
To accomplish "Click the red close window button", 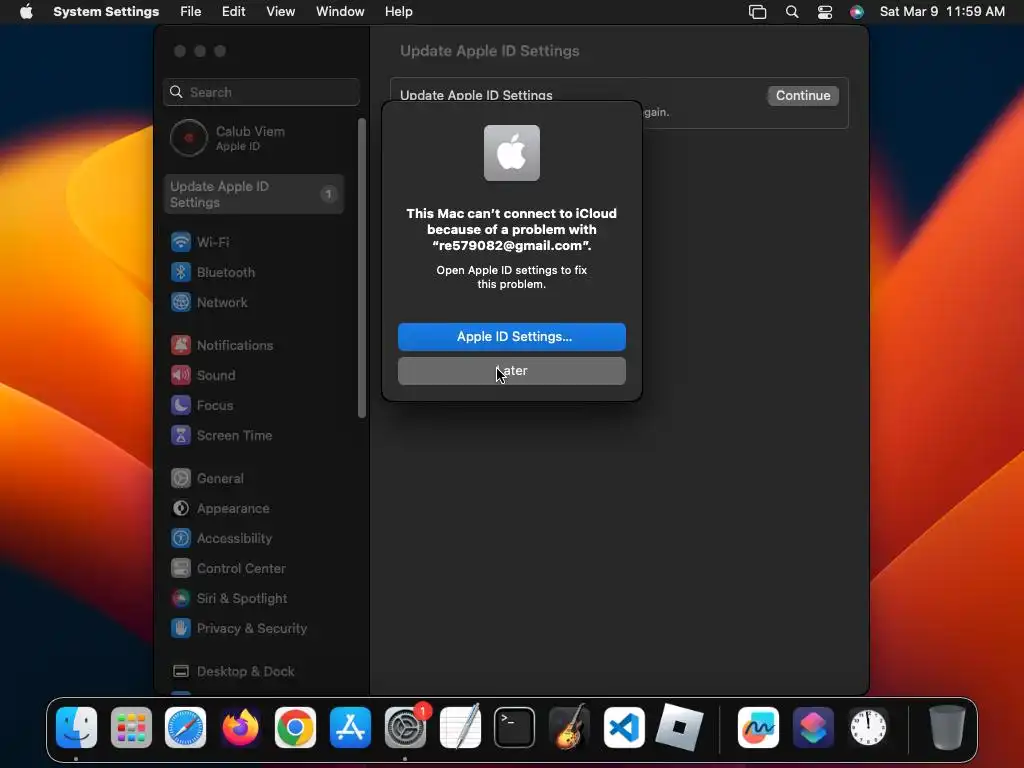I will point(180,51).
